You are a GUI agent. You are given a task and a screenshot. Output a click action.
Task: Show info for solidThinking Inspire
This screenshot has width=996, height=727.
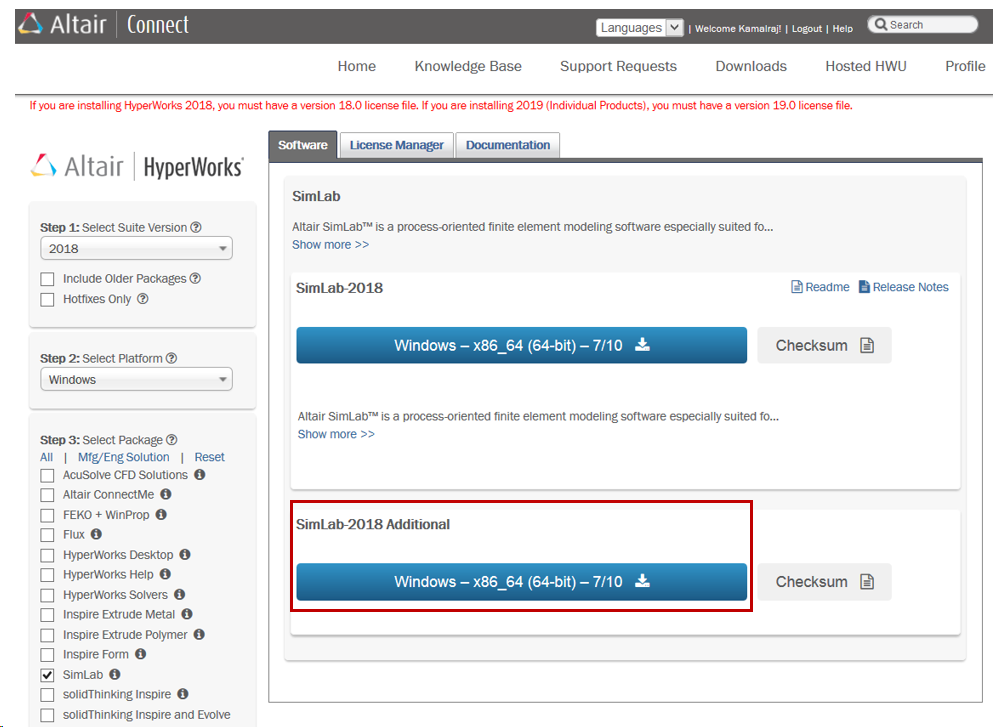[x=183, y=694]
